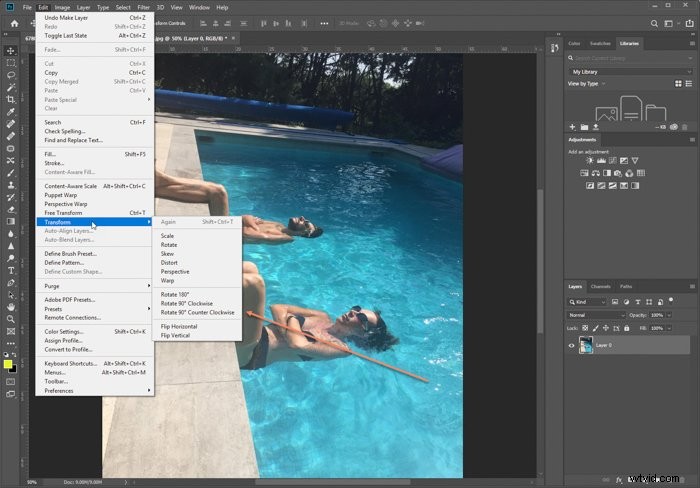Open the Normal blend mode dropdown
Screen dimensions: 700x488
(596, 315)
